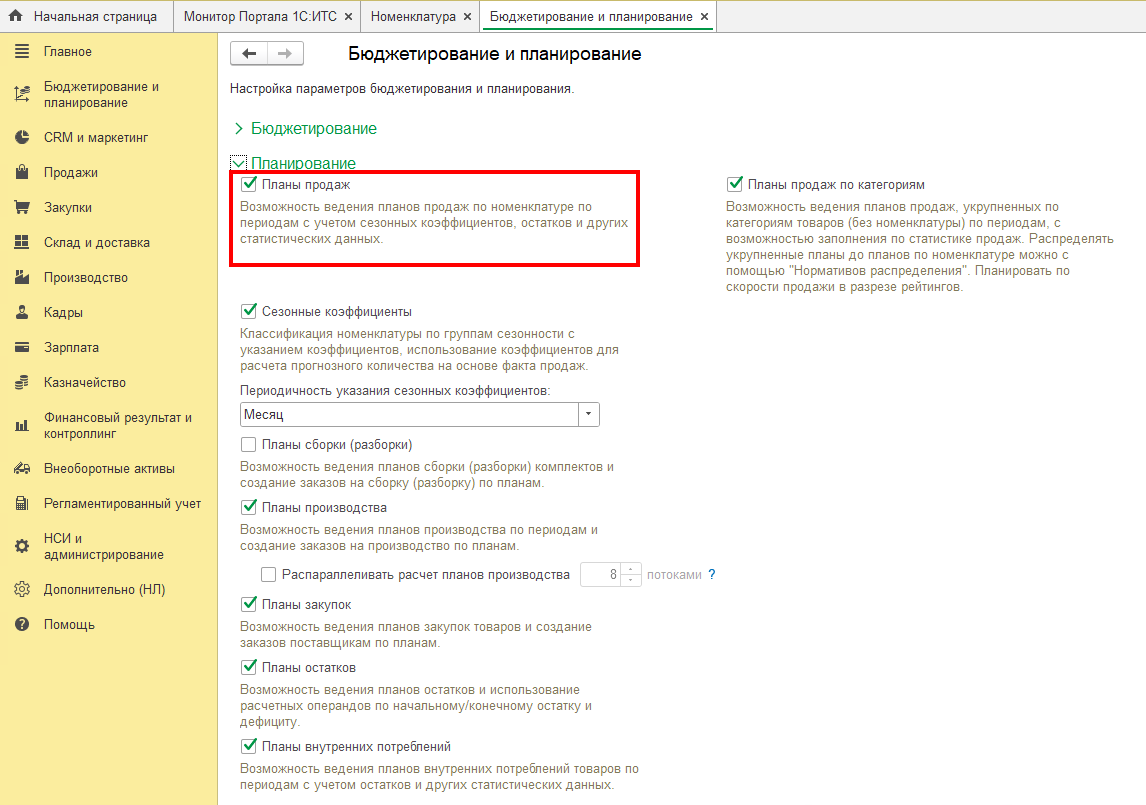This screenshot has width=1146, height=805.
Task: Click the Казначейство coins icon
Action: click(22, 382)
